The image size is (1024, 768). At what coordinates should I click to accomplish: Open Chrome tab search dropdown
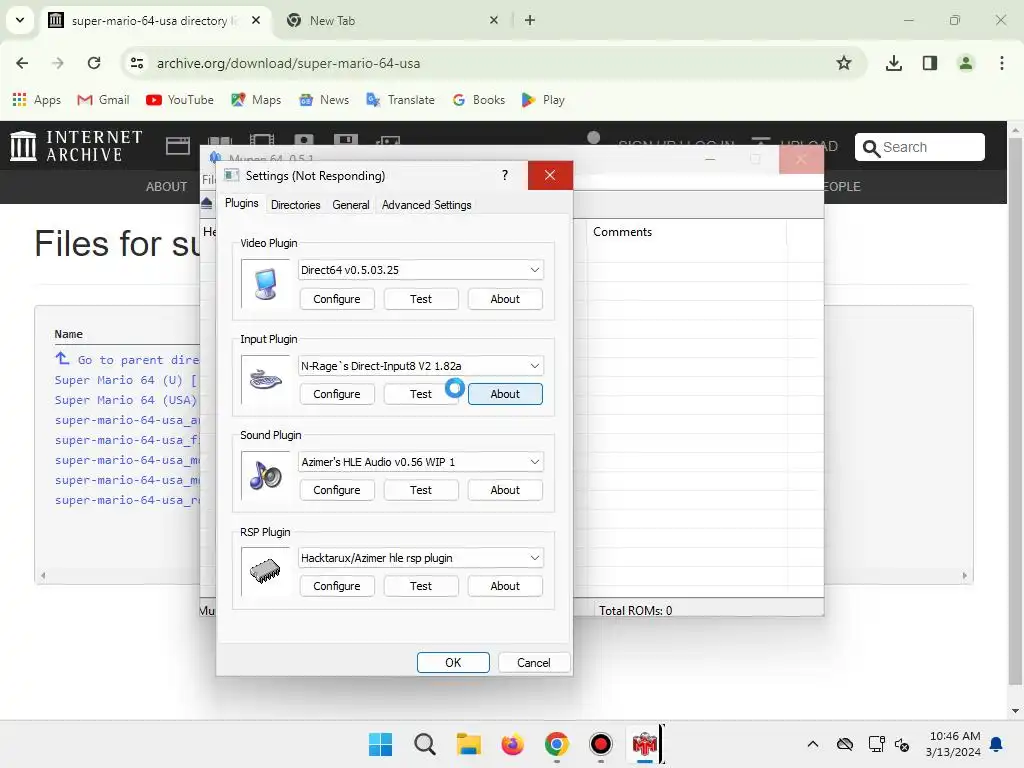[x=20, y=20]
